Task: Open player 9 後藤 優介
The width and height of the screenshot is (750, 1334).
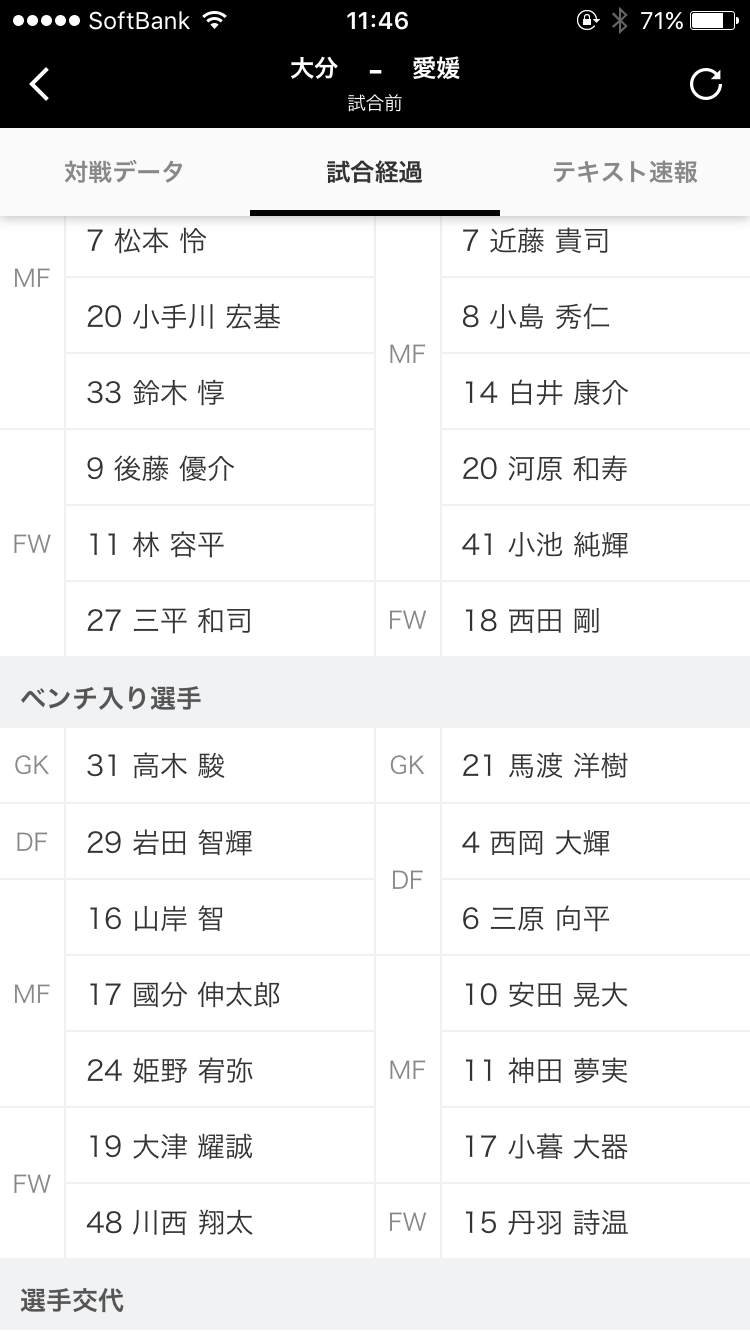Action: [x=160, y=468]
